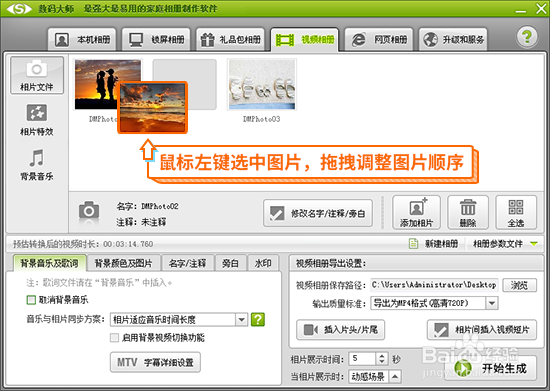The height and width of the screenshot is (391, 550).
Task: Select the 相片文件 sidebar item
Action: (x=37, y=75)
